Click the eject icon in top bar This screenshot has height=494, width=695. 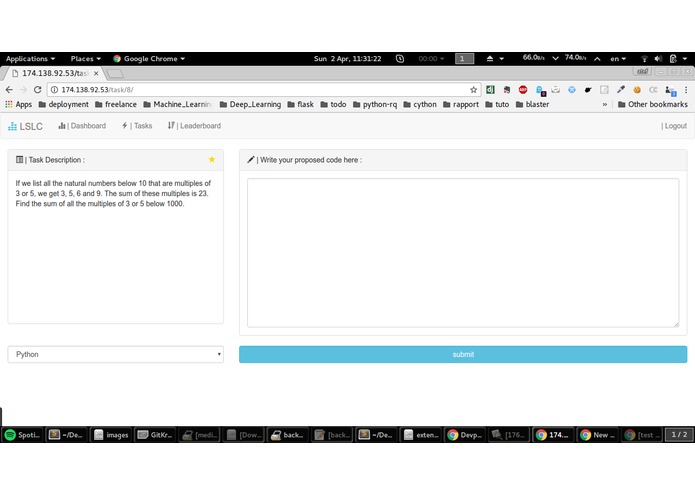pyautogui.click(x=490, y=58)
